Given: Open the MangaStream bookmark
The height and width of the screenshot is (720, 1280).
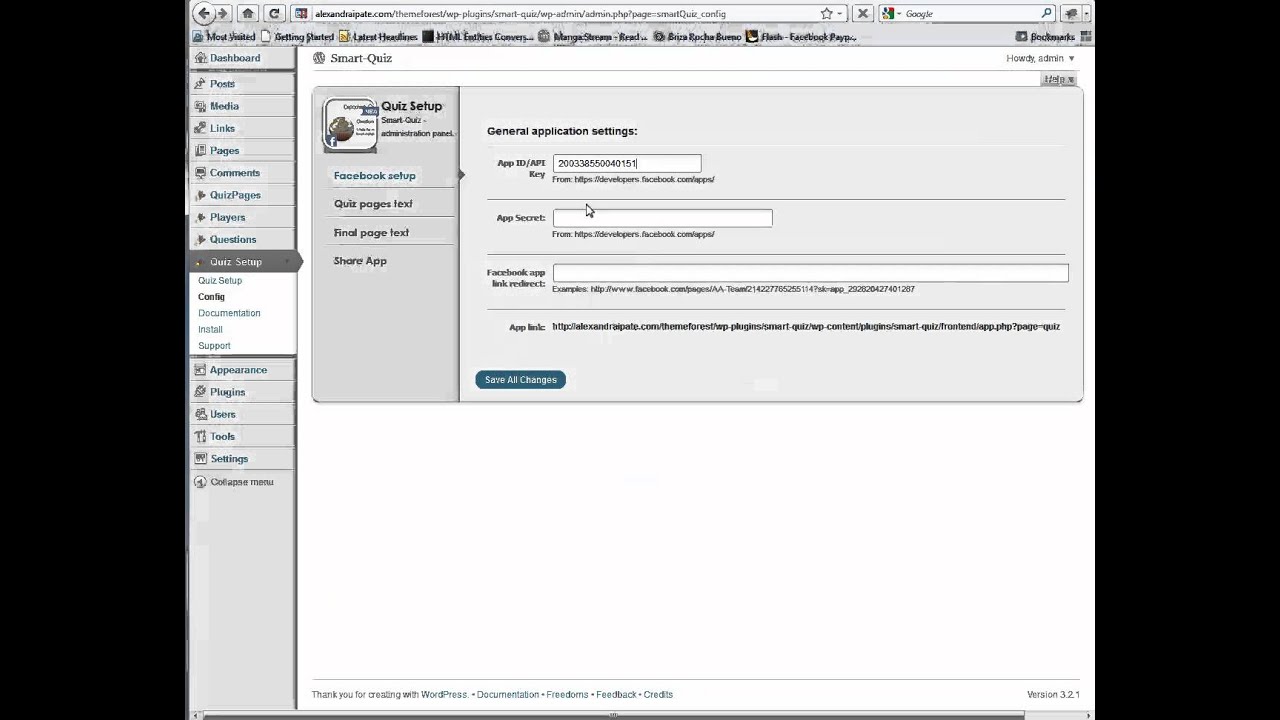Looking at the screenshot, I should tap(593, 37).
